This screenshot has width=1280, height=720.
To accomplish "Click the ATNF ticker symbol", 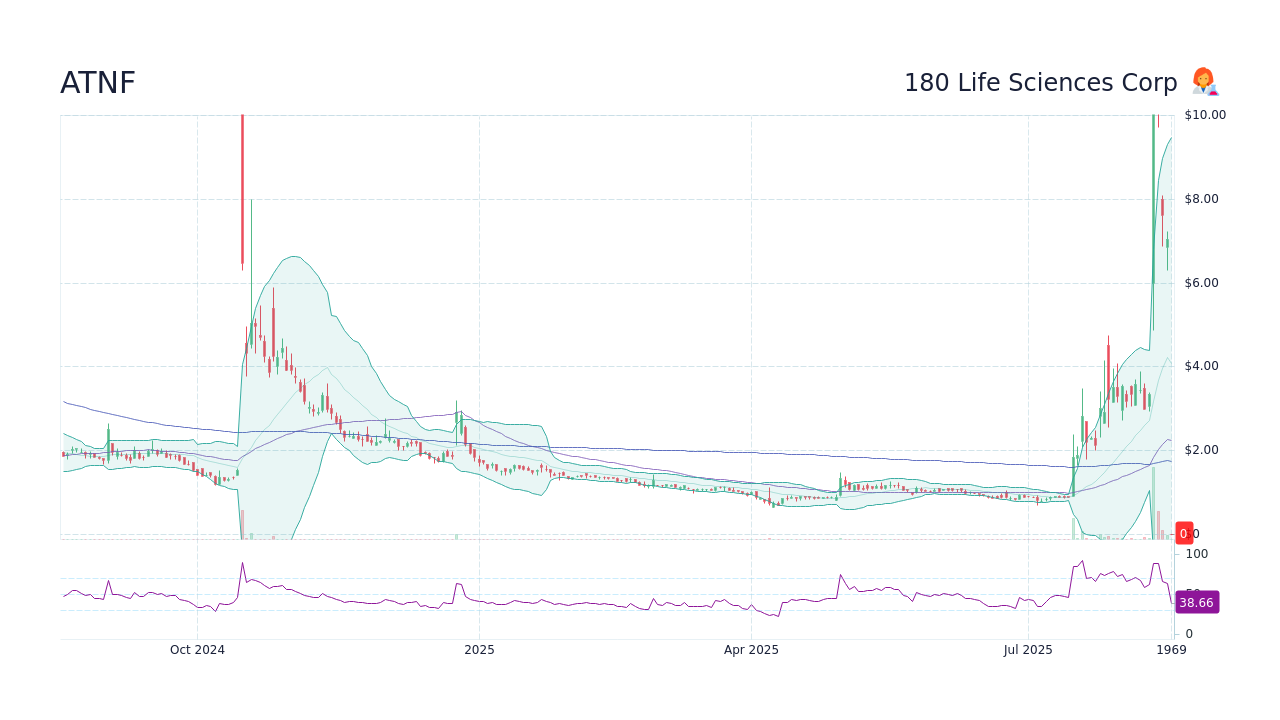I will click(x=97, y=82).
